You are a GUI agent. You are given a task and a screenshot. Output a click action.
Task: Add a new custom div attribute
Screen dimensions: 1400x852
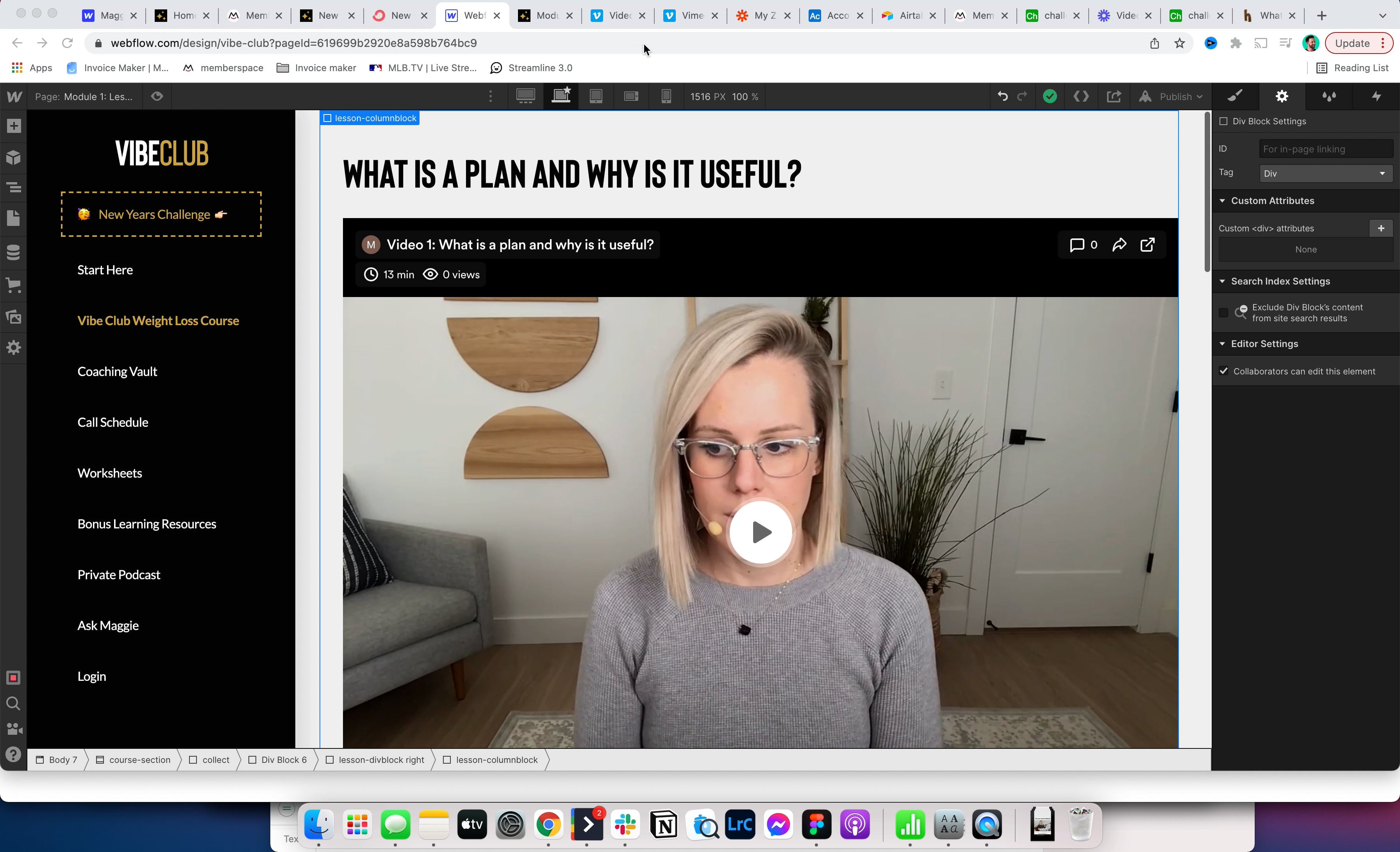click(1381, 228)
